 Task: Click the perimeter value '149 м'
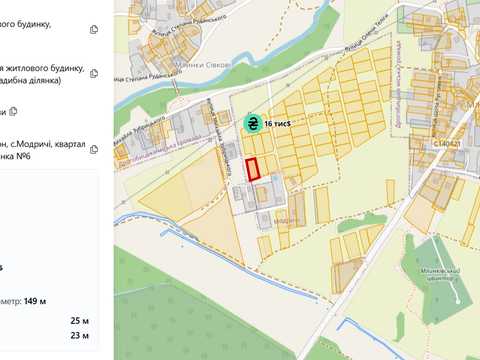[35, 301]
